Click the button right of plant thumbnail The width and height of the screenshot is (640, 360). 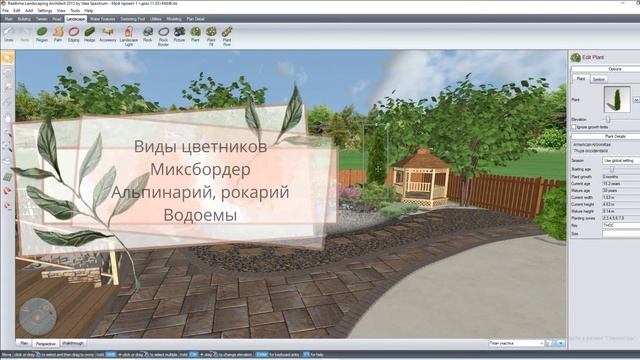click(x=636, y=100)
